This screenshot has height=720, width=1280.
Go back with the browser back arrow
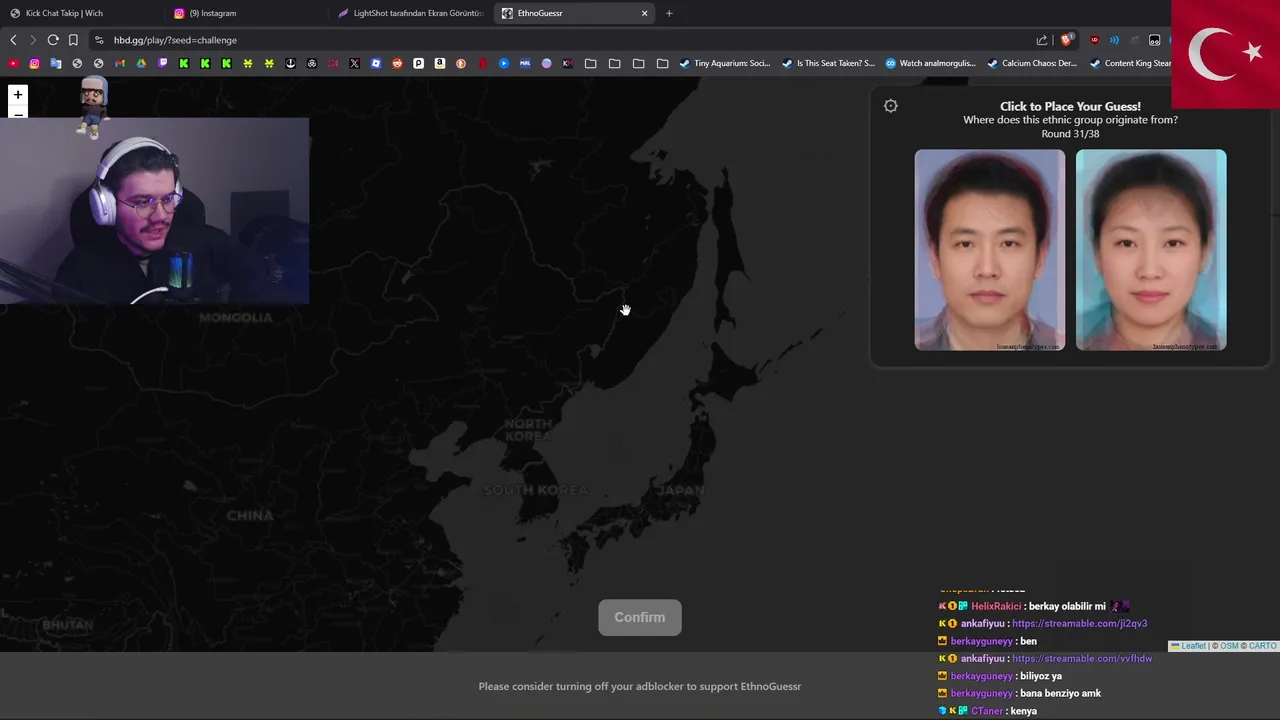[13, 40]
